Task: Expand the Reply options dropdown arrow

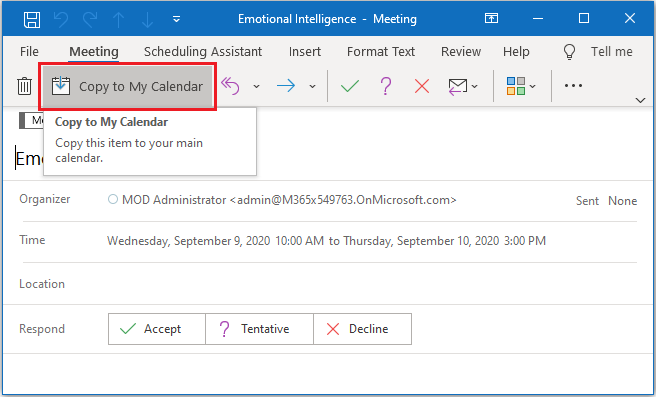Action: [x=256, y=86]
